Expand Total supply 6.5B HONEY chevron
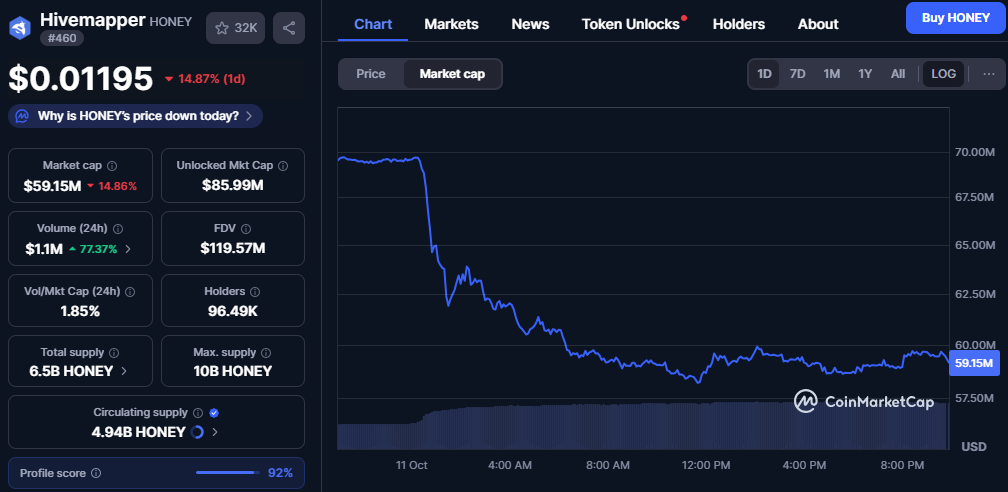Screen dimensions: 1008x492 tap(124, 371)
